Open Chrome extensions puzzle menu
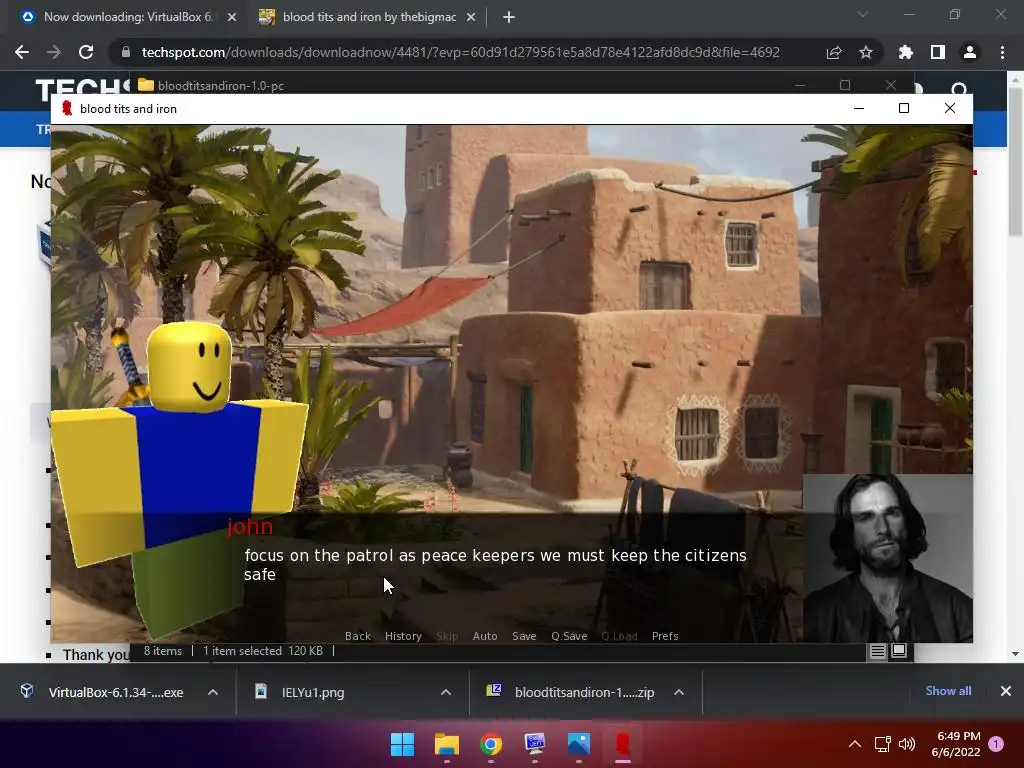The width and height of the screenshot is (1024, 768). pos(906,52)
